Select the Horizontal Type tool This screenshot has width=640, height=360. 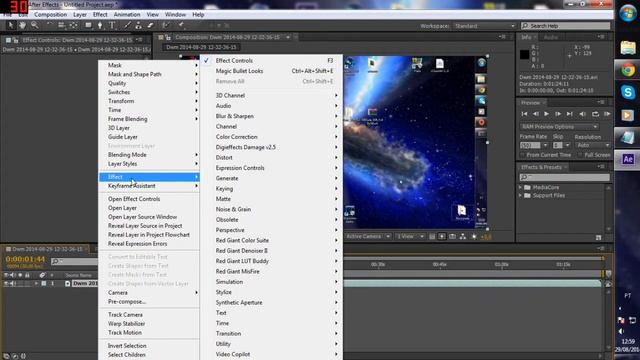(112, 25)
